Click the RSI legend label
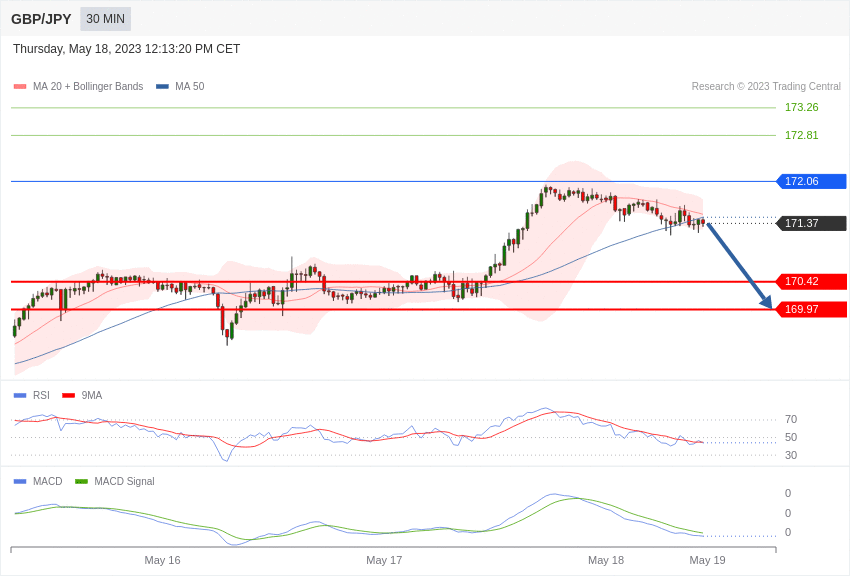 coord(41,396)
